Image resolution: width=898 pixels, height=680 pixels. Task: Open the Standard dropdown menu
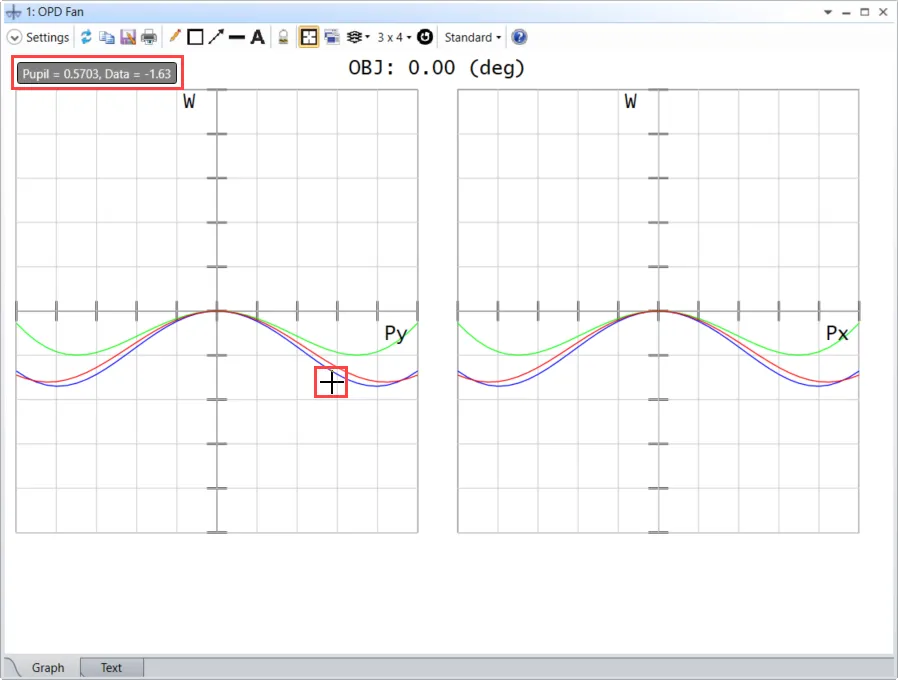tap(473, 37)
